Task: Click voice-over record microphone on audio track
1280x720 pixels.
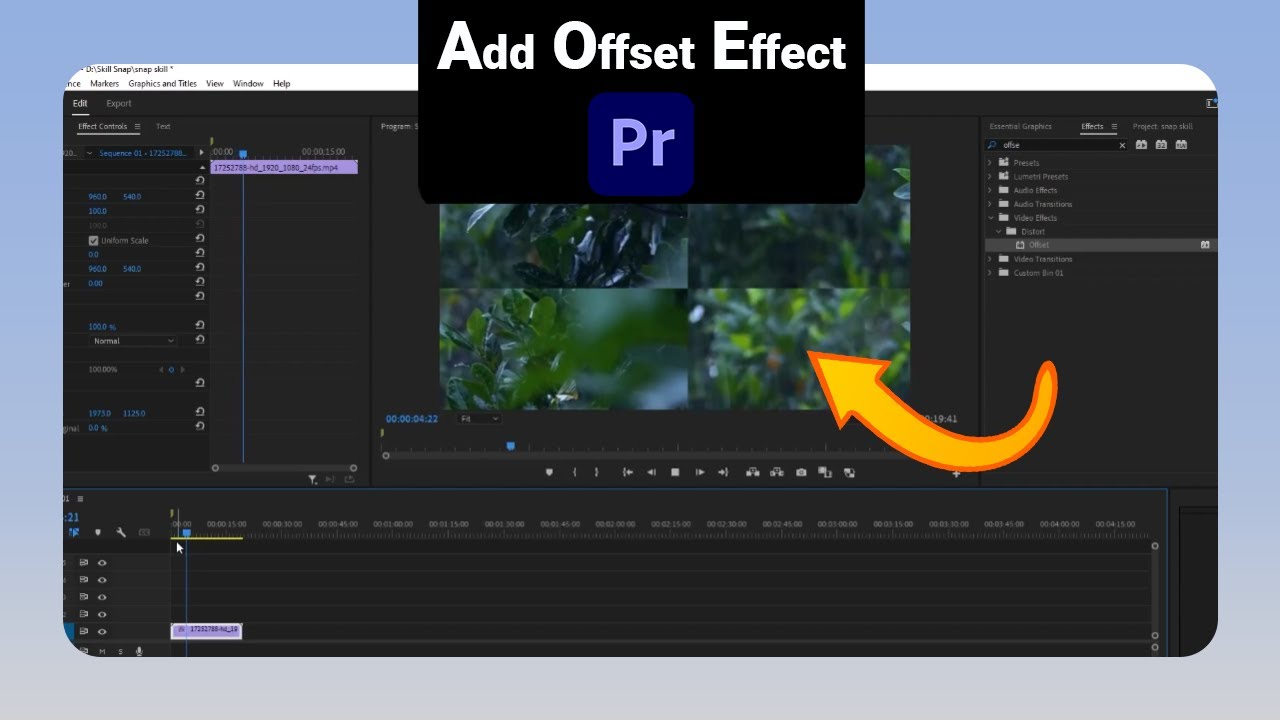Action: pos(139,651)
